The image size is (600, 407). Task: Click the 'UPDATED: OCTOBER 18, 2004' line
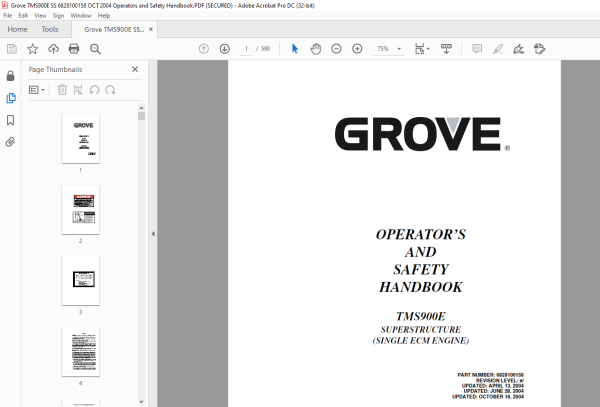488,397
